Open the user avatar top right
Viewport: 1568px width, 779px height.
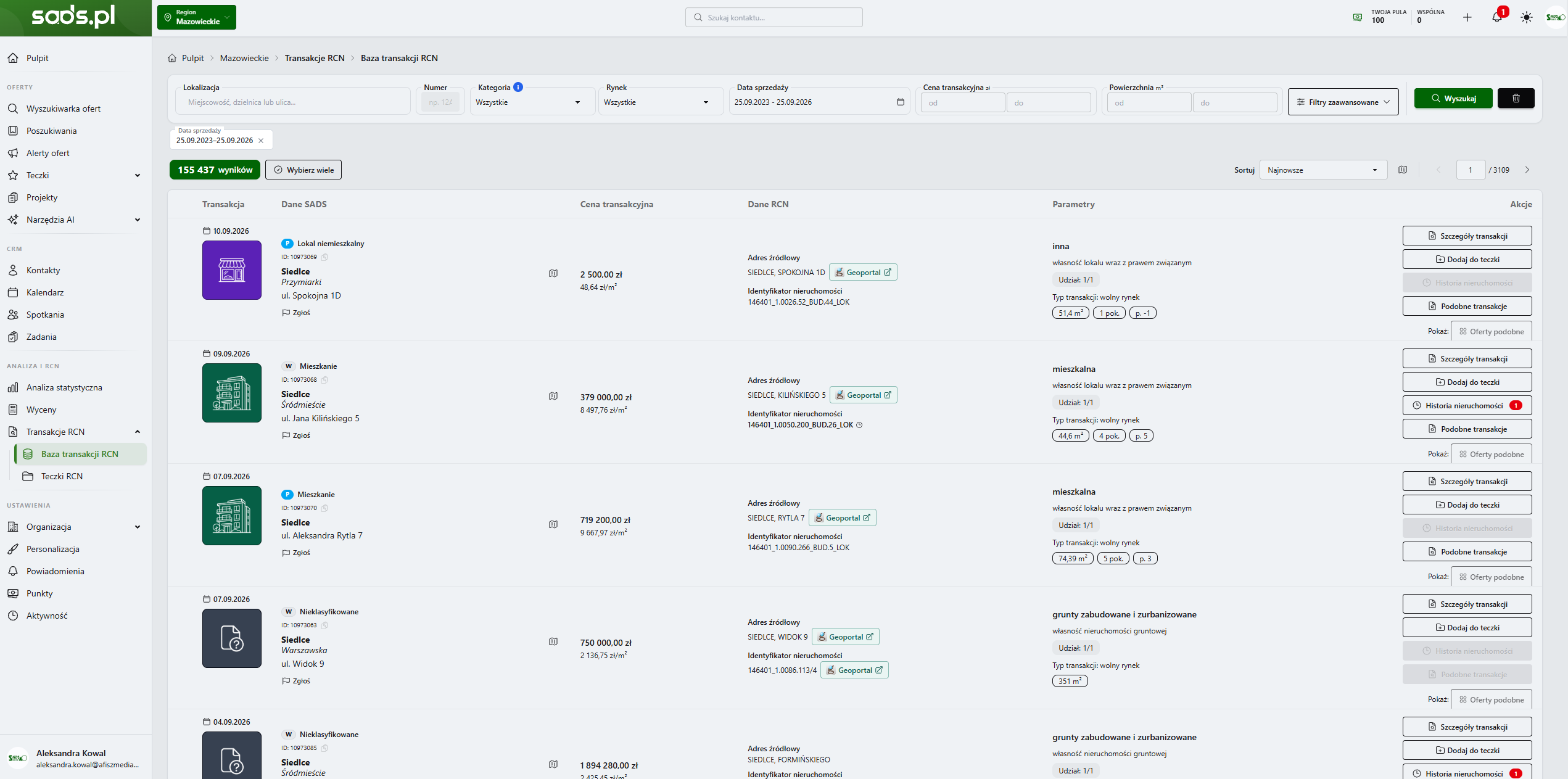click(1554, 17)
